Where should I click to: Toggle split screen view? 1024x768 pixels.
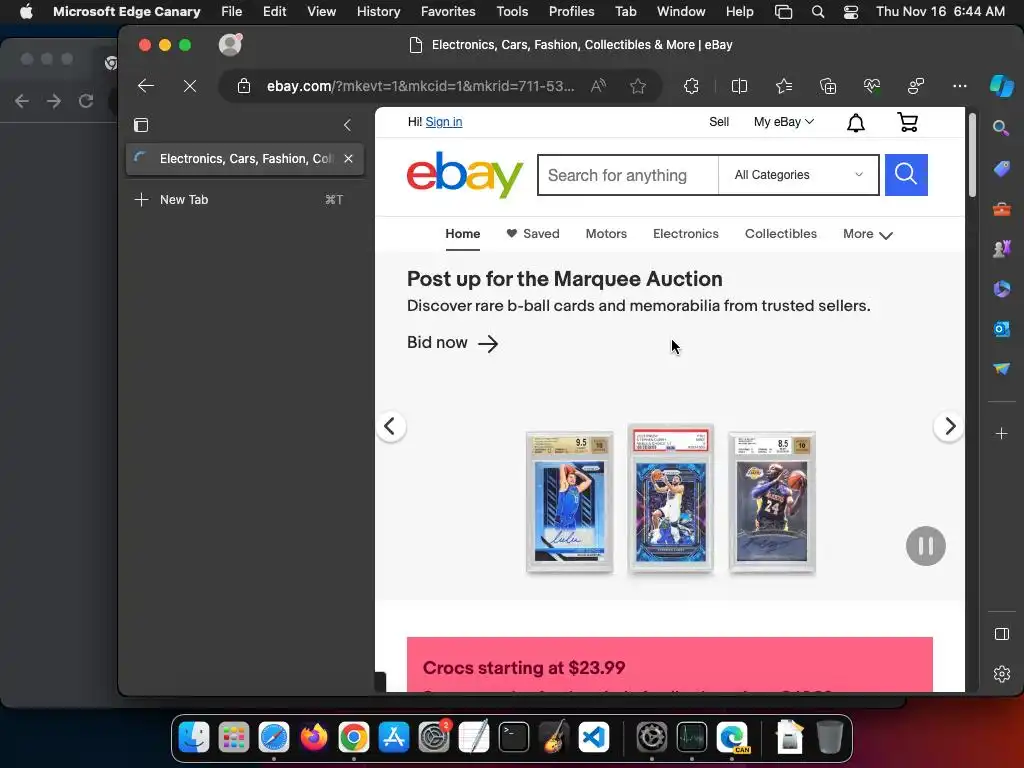click(739, 86)
